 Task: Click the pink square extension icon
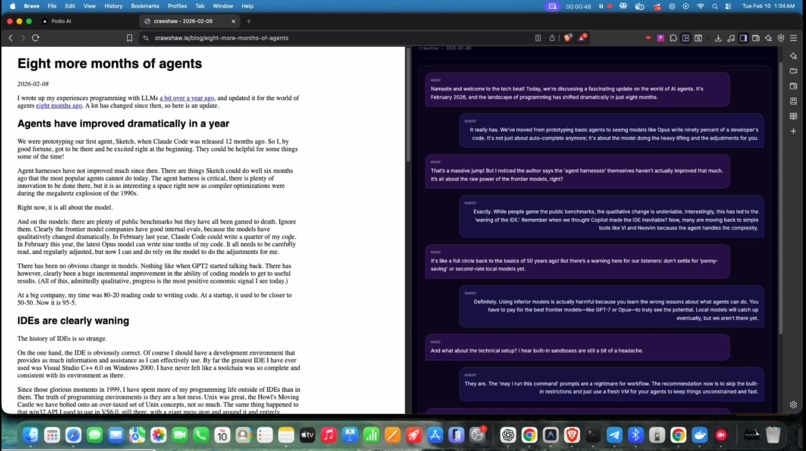[661, 38]
